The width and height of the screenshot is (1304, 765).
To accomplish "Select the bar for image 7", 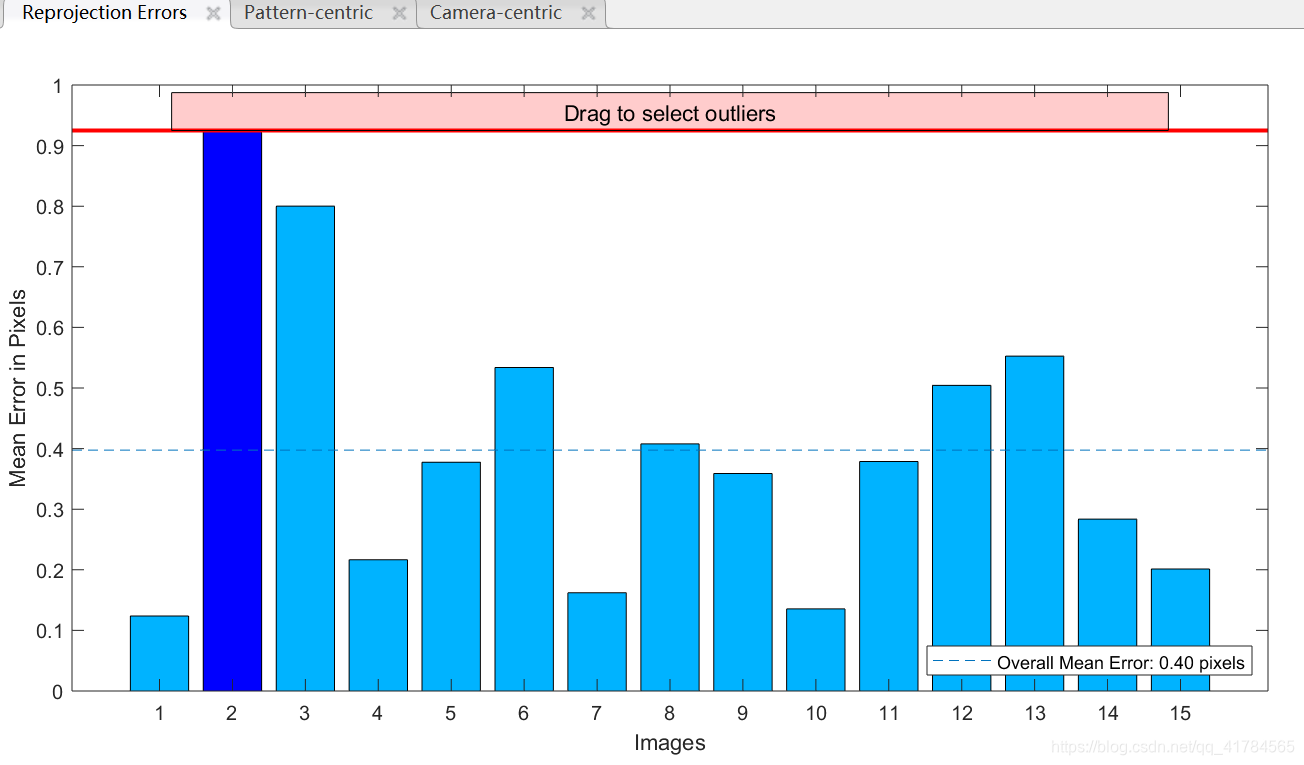I will (597, 642).
